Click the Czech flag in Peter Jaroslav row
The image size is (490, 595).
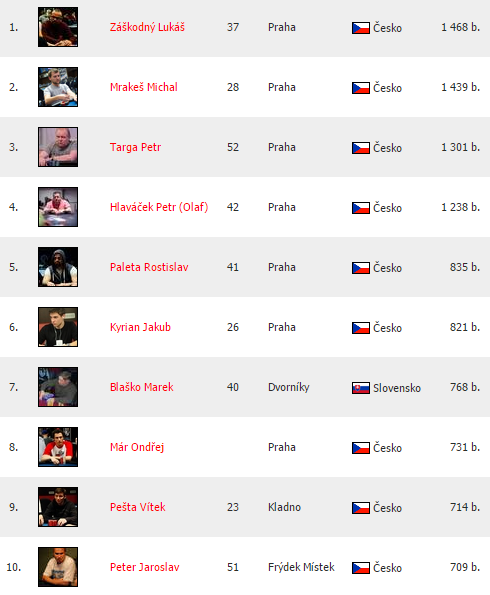[361, 568]
